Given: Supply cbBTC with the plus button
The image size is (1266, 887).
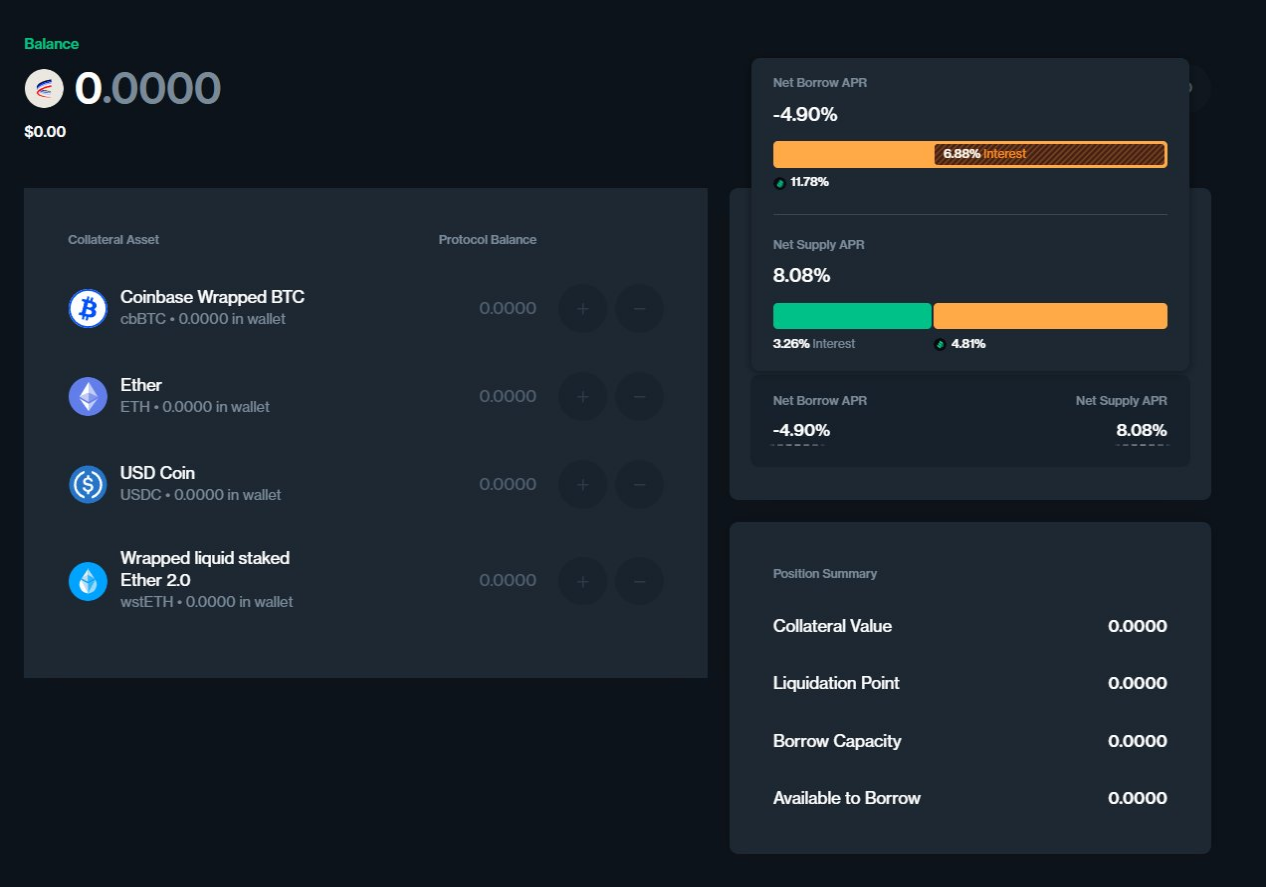Looking at the screenshot, I should click(583, 309).
